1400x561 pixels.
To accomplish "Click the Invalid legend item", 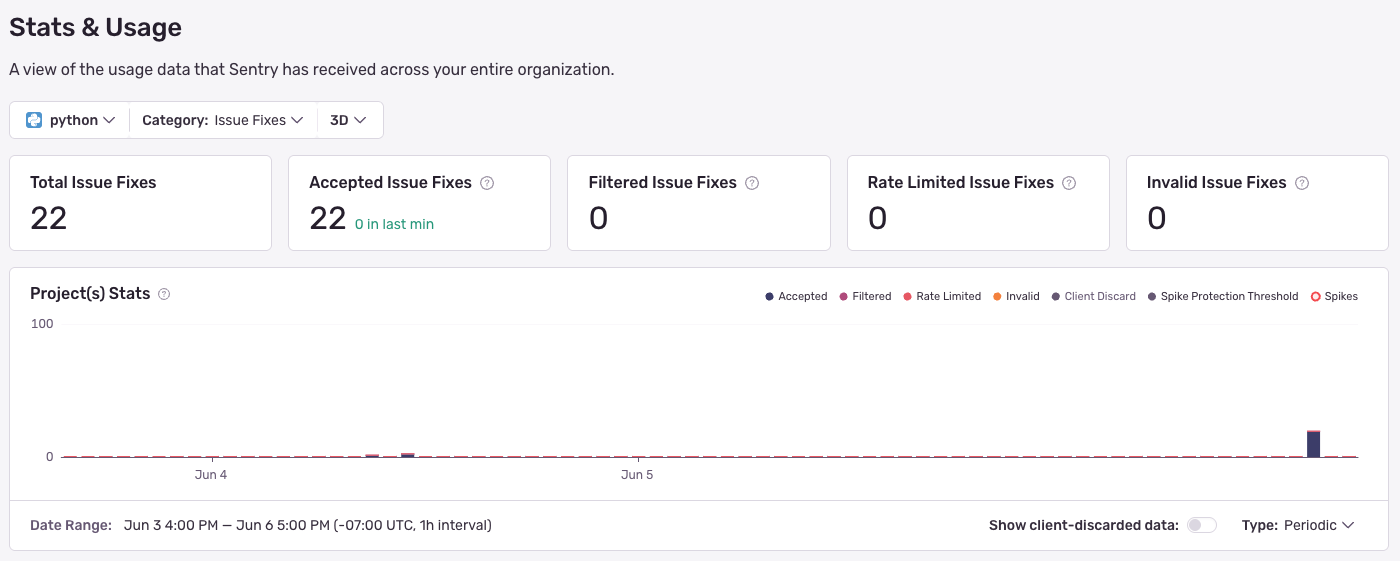I will 1016,296.
